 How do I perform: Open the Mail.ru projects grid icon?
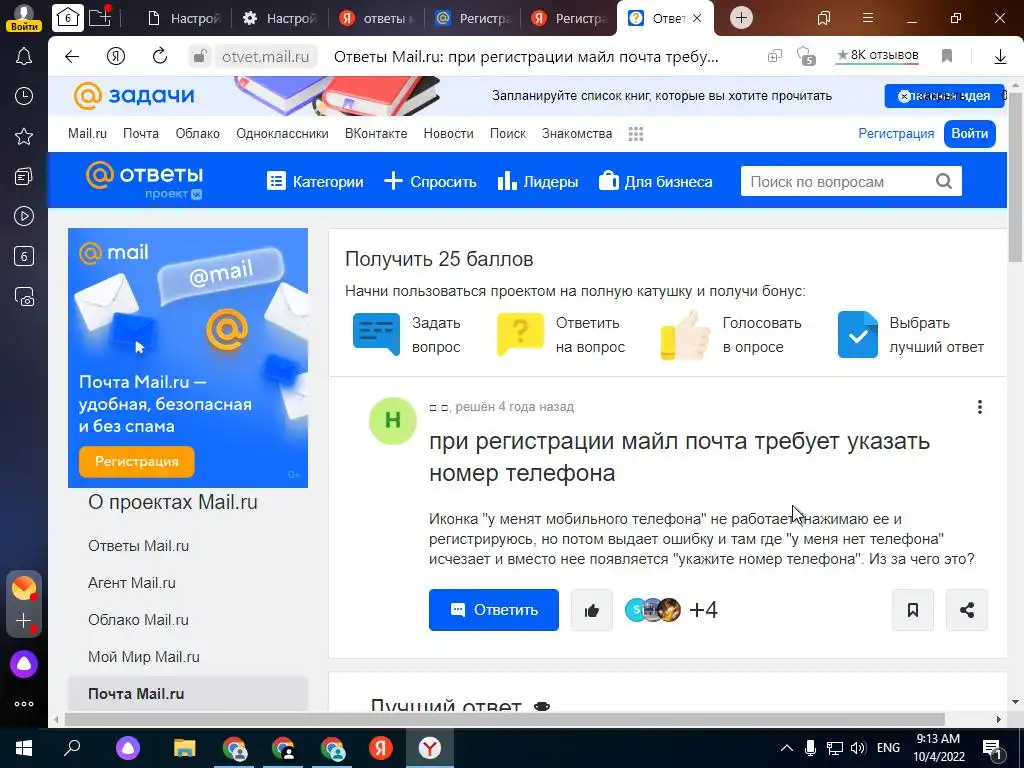635,134
